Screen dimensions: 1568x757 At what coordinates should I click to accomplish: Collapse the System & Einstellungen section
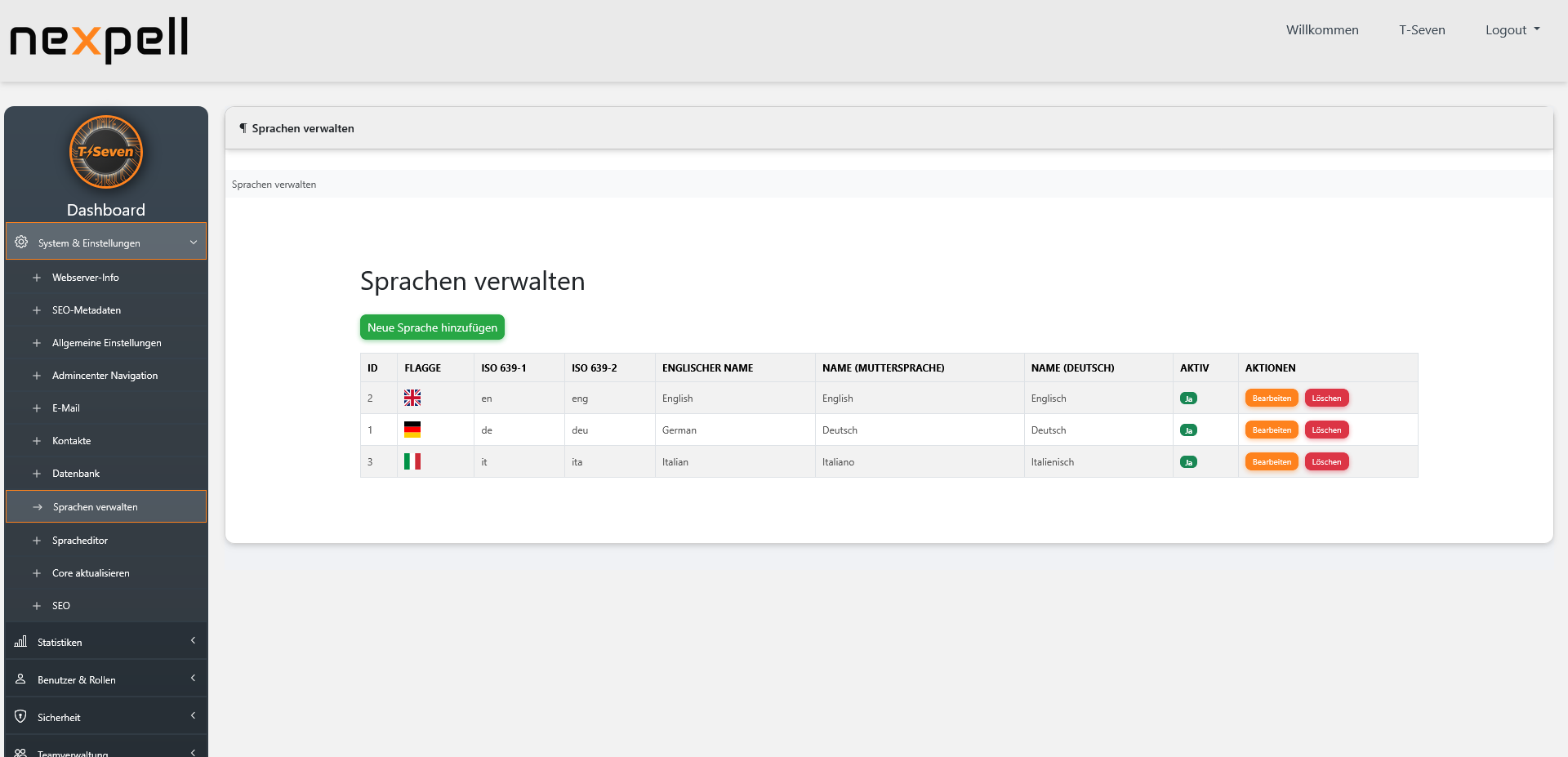click(x=105, y=242)
